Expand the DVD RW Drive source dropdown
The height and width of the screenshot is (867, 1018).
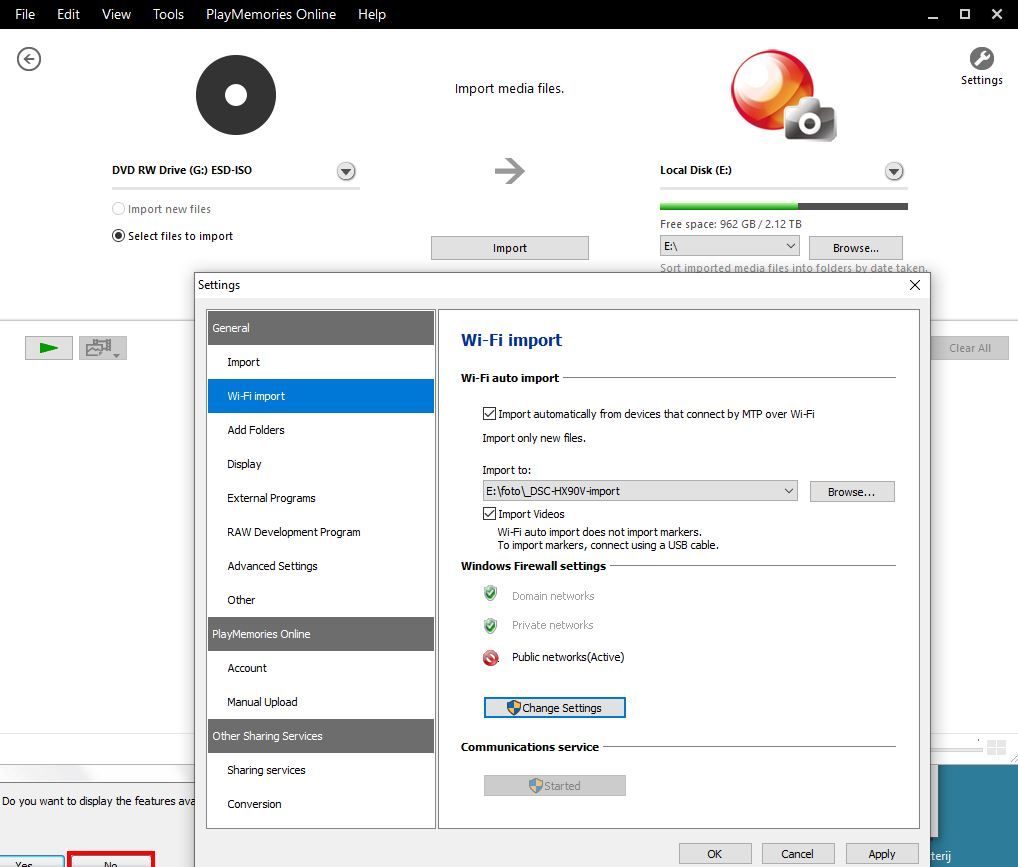[346, 171]
